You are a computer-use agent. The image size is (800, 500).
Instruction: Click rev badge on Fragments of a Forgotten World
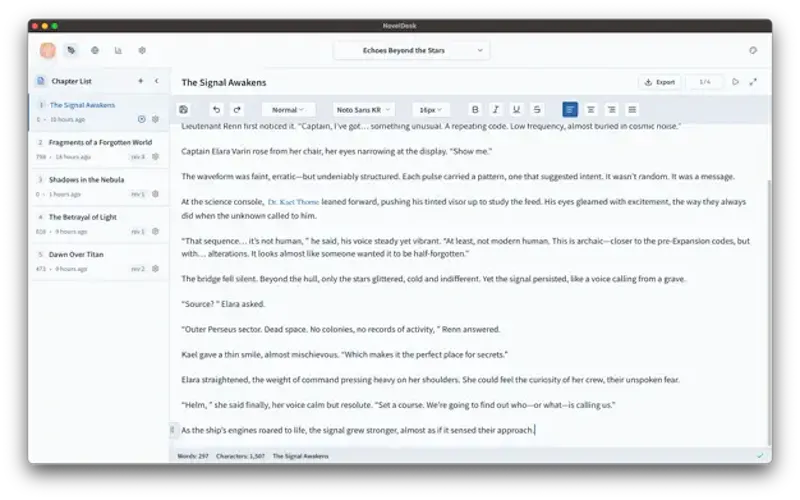point(138,157)
